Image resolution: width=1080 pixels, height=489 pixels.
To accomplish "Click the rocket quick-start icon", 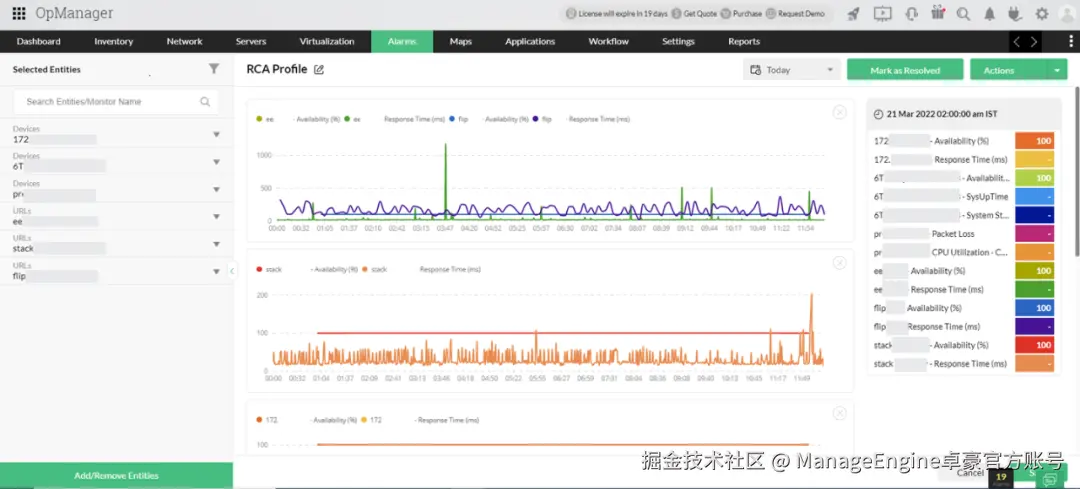I will (853, 14).
